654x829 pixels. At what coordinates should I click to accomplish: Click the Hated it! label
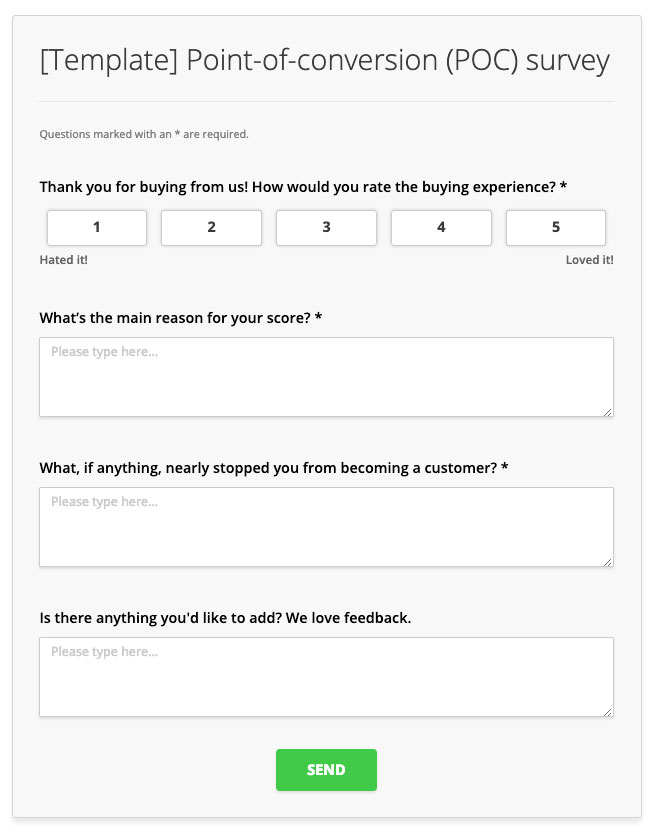[63, 260]
